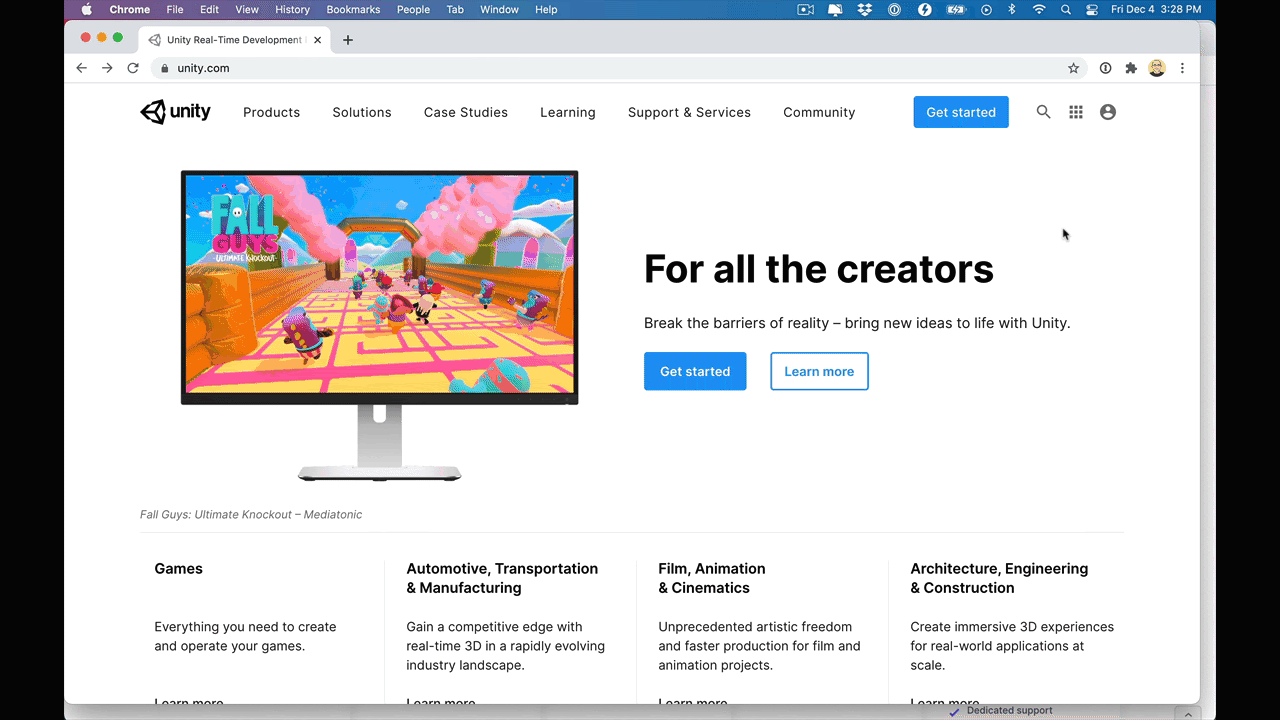Open the Chrome extensions puzzle icon

point(1131,68)
